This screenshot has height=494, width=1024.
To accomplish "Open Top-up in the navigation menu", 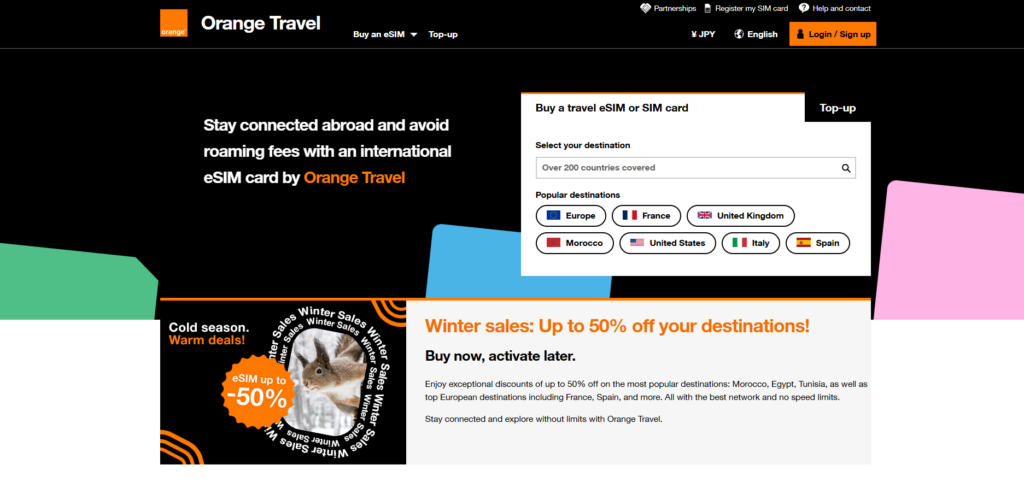I will pyautogui.click(x=443, y=35).
